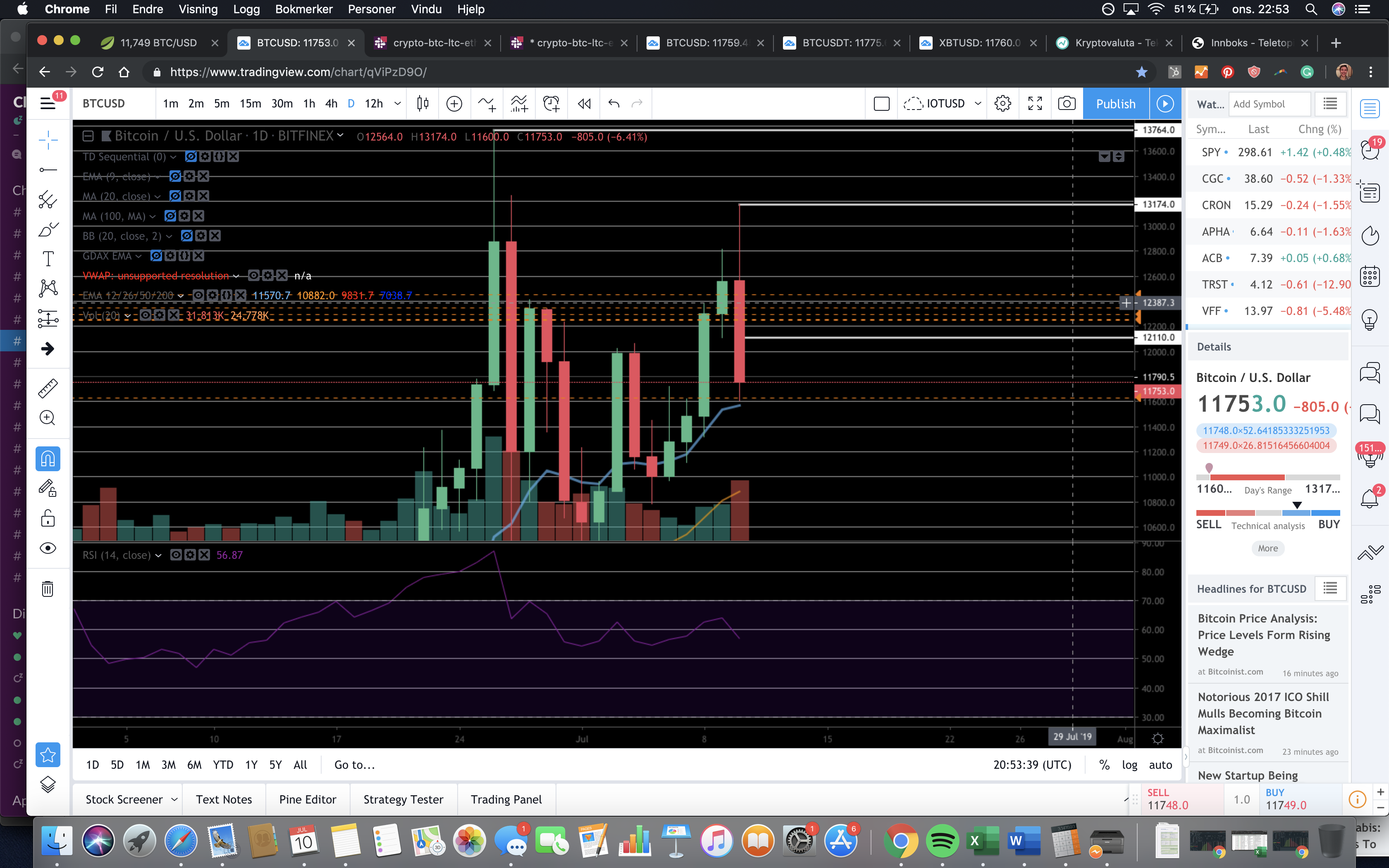The width and height of the screenshot is (1389, 868).
Task: Expand the RSI indicator options chevron
Action: 158,555
